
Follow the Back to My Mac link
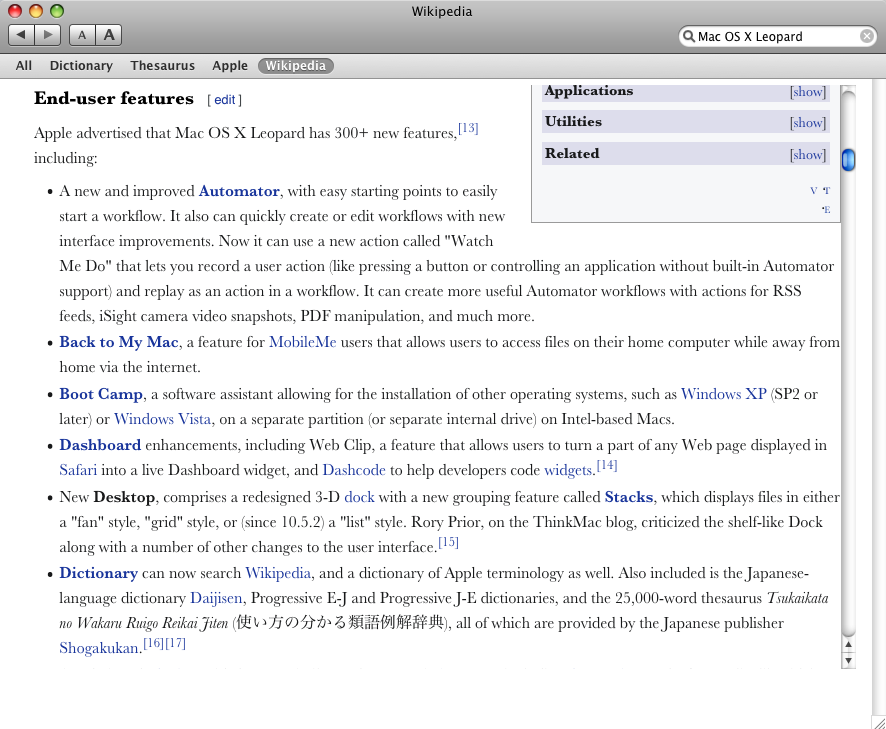click(x=119, y=342)
